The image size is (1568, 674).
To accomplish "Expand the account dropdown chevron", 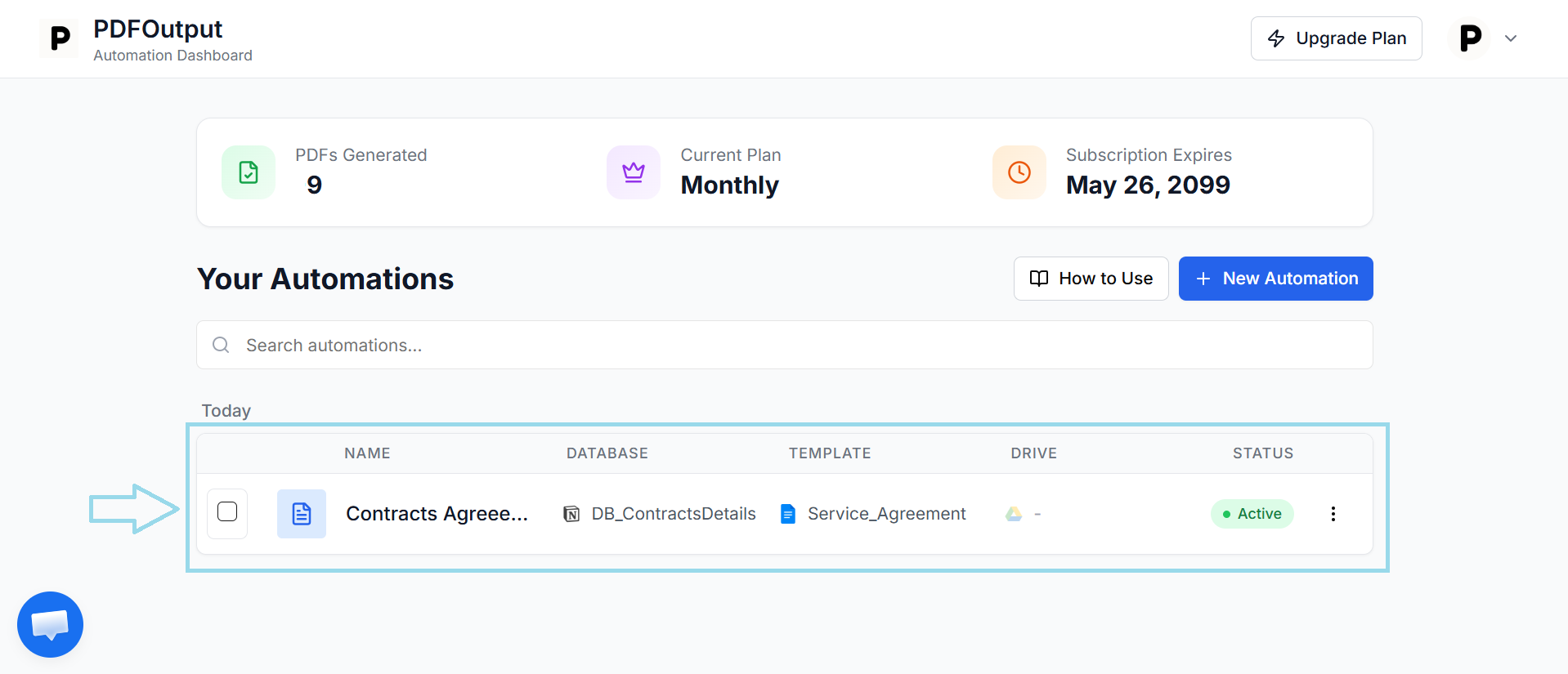I will point(1511,38).
